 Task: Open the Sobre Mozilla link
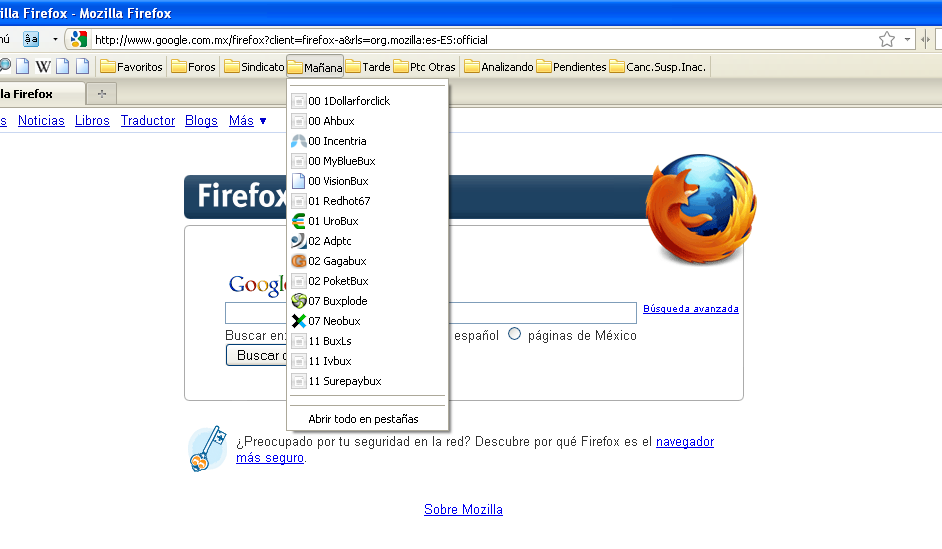pyautogui.click(x=463, y=509)
